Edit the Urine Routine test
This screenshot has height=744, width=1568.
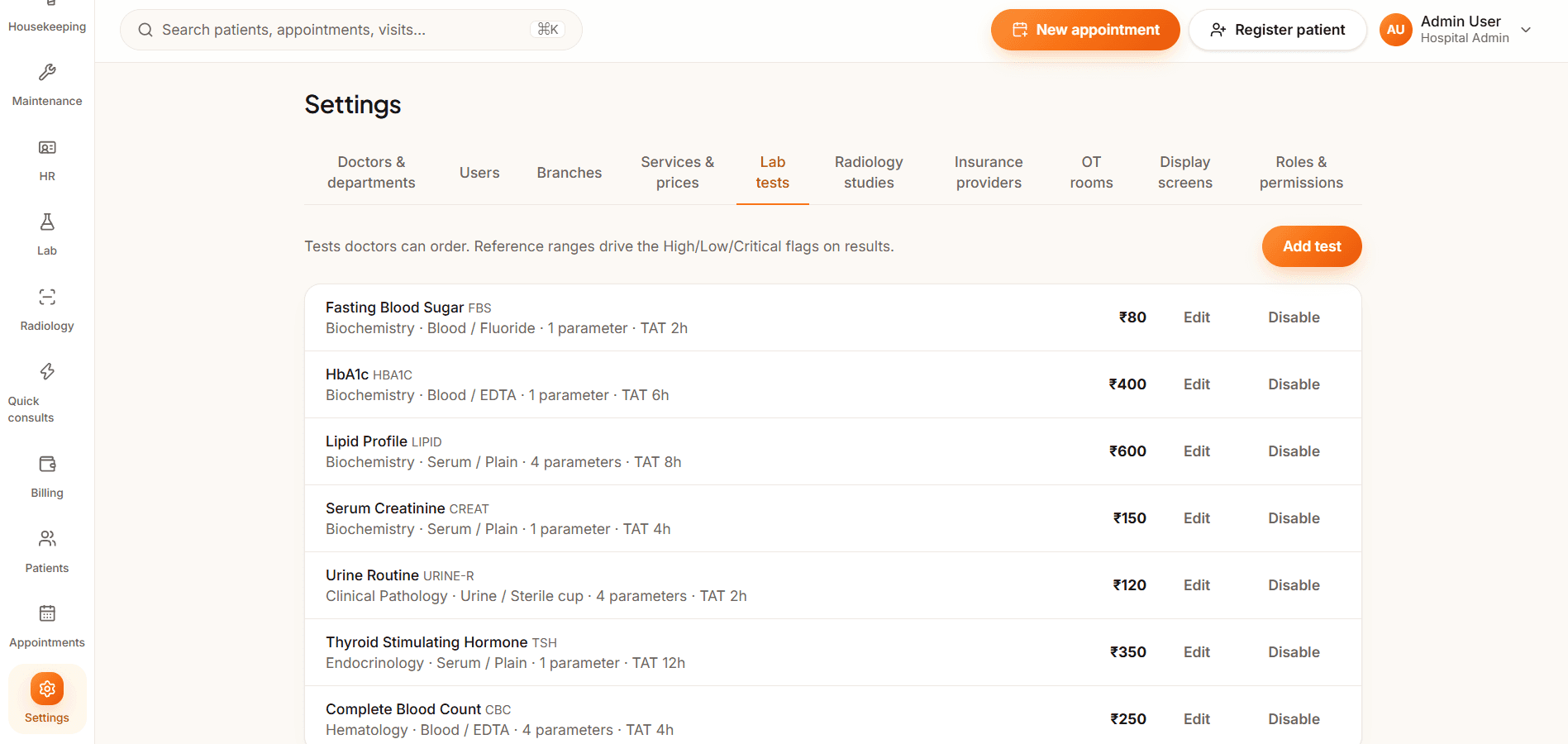[x=1196, y=585]
